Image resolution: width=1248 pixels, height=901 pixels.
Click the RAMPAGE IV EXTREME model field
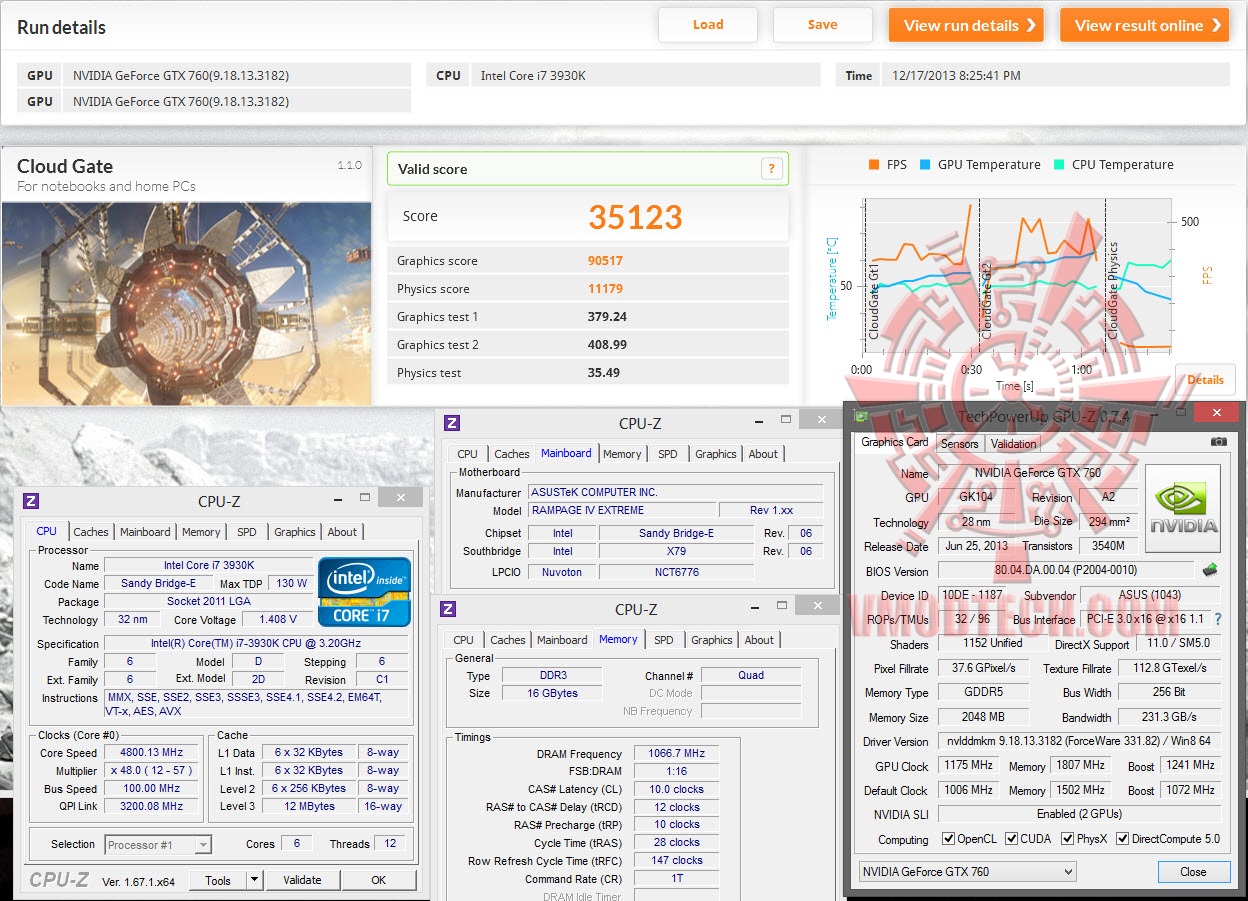pos(621,510)
